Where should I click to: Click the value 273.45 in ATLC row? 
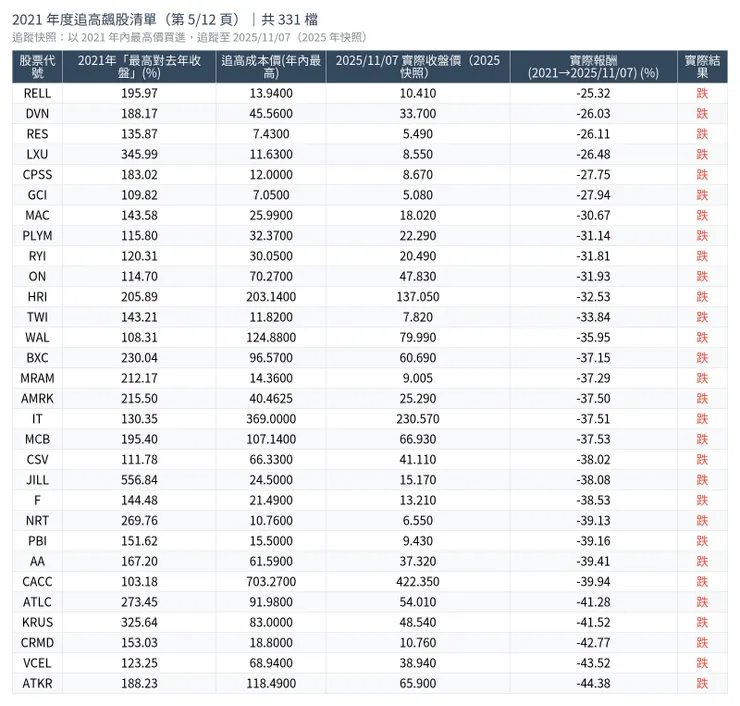(139, 602)
